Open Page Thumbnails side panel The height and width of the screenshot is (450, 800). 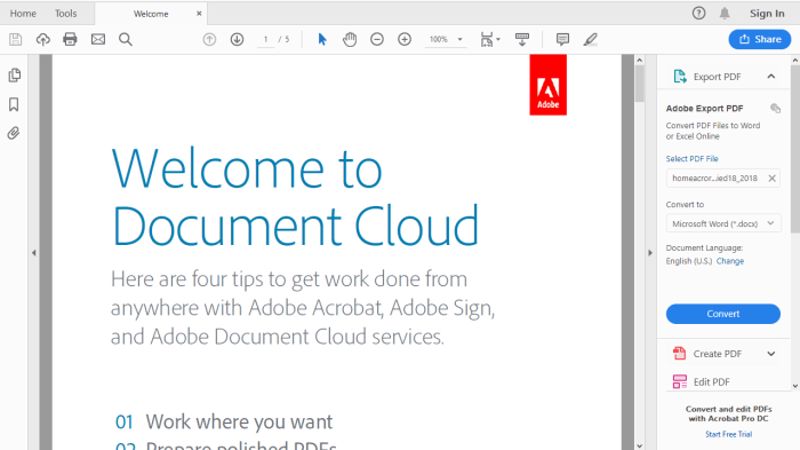pos(14,76)
